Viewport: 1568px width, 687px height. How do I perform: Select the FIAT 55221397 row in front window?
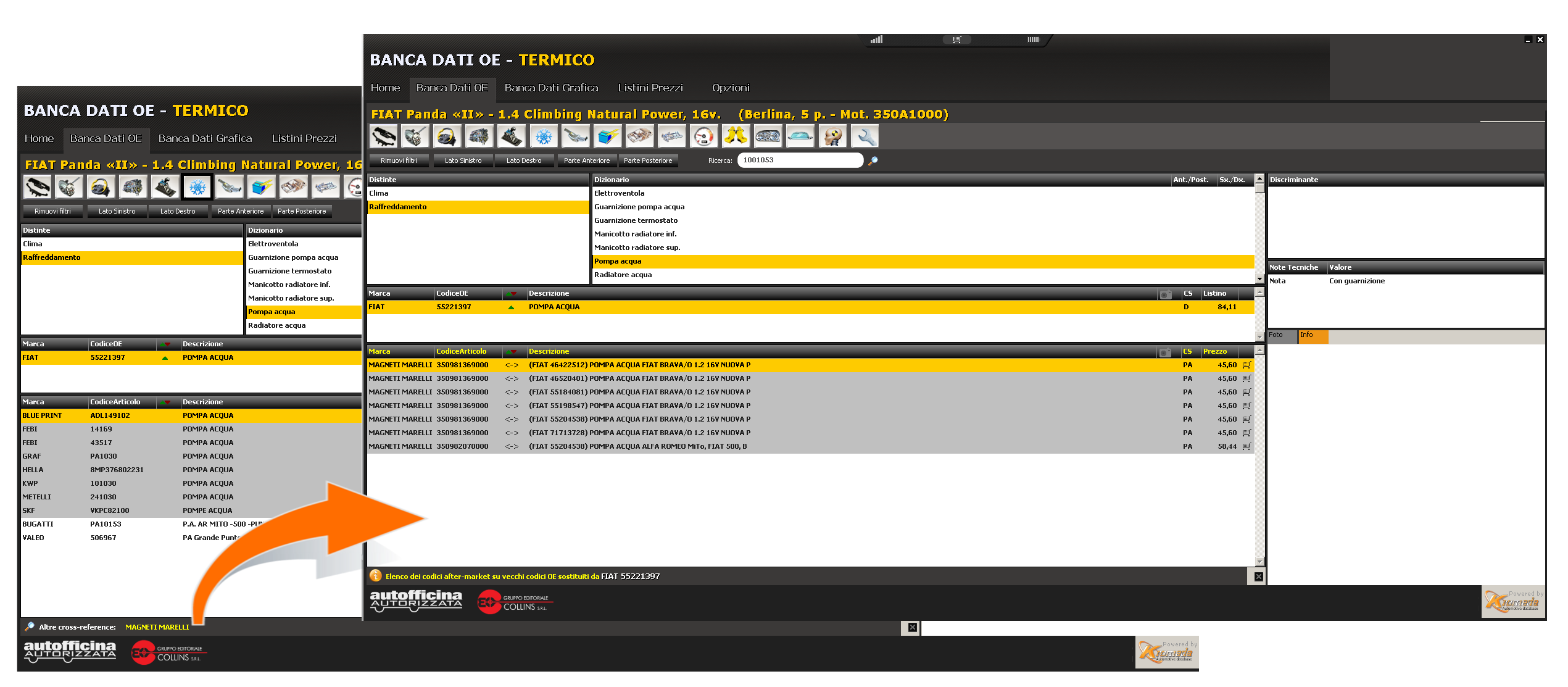[x=810, y=307]
